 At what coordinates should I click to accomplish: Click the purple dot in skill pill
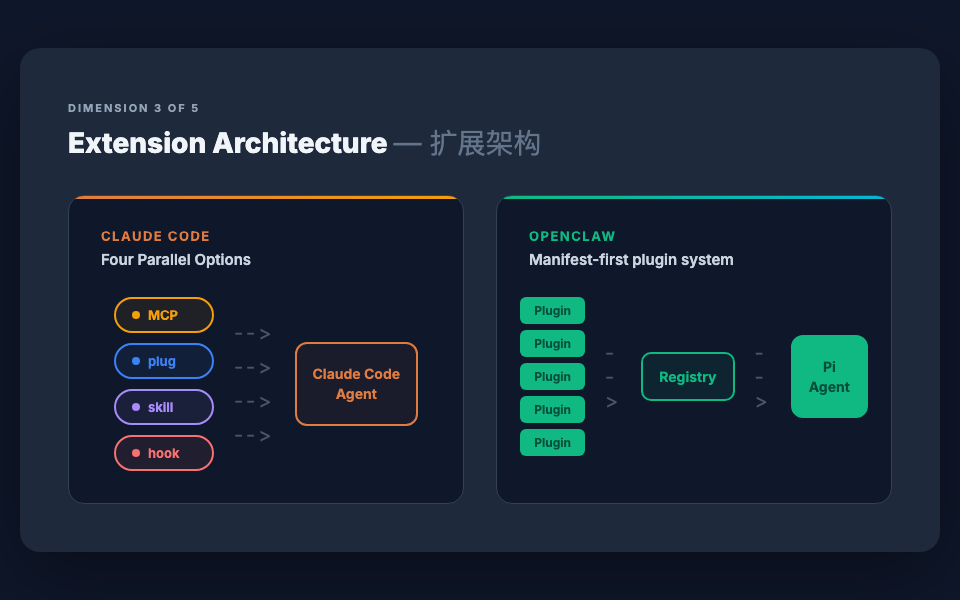pos(136,407)
